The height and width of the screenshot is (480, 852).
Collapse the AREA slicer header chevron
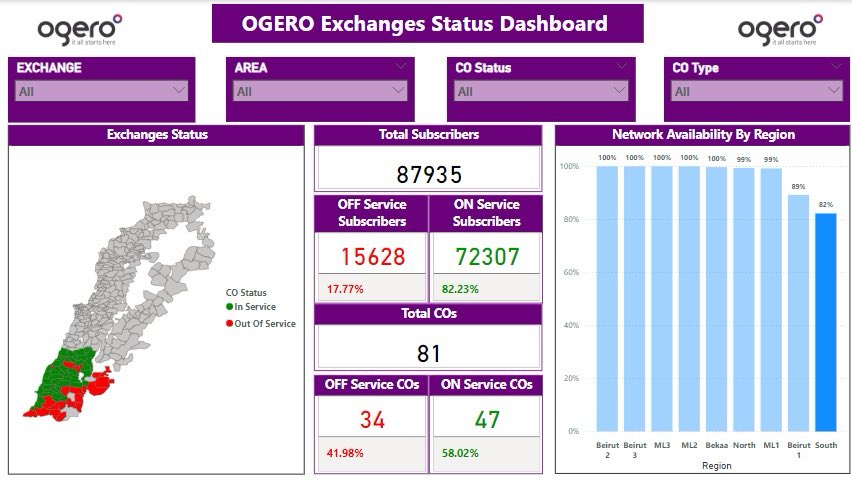pyautogui.click(x=401, y=66)
